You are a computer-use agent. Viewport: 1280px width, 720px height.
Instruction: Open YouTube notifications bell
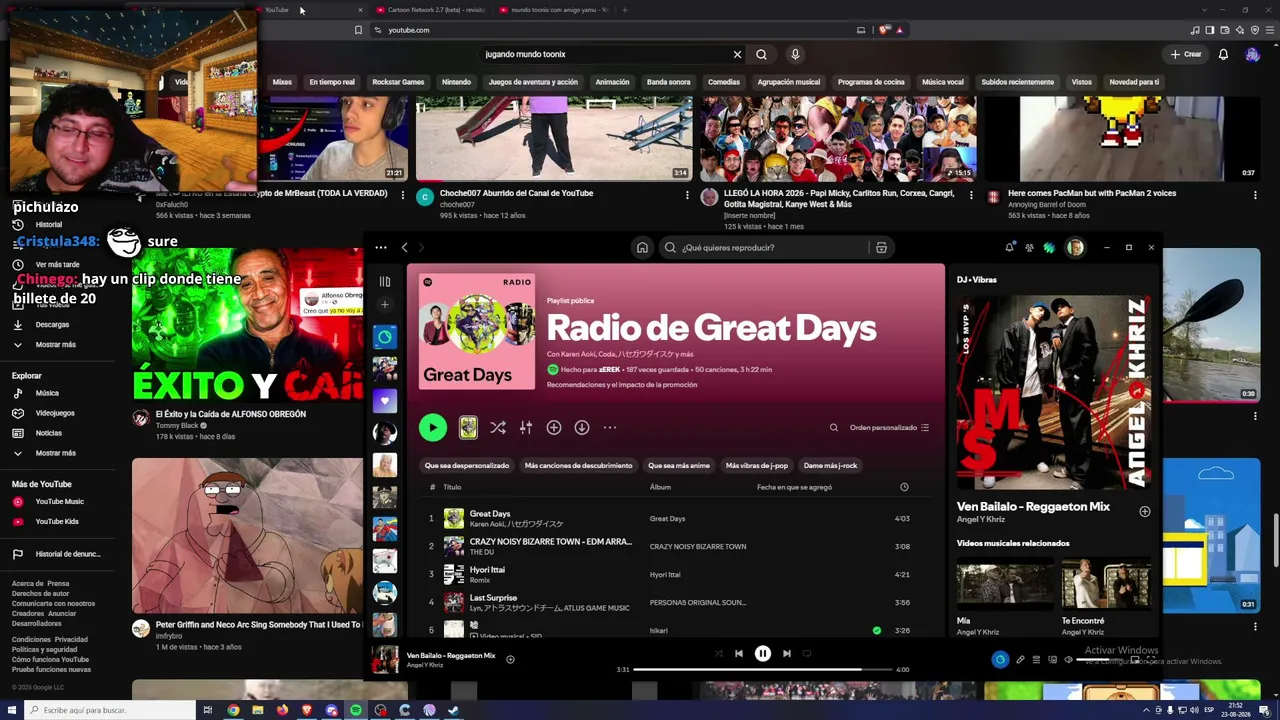click(x=1223, y=54)
